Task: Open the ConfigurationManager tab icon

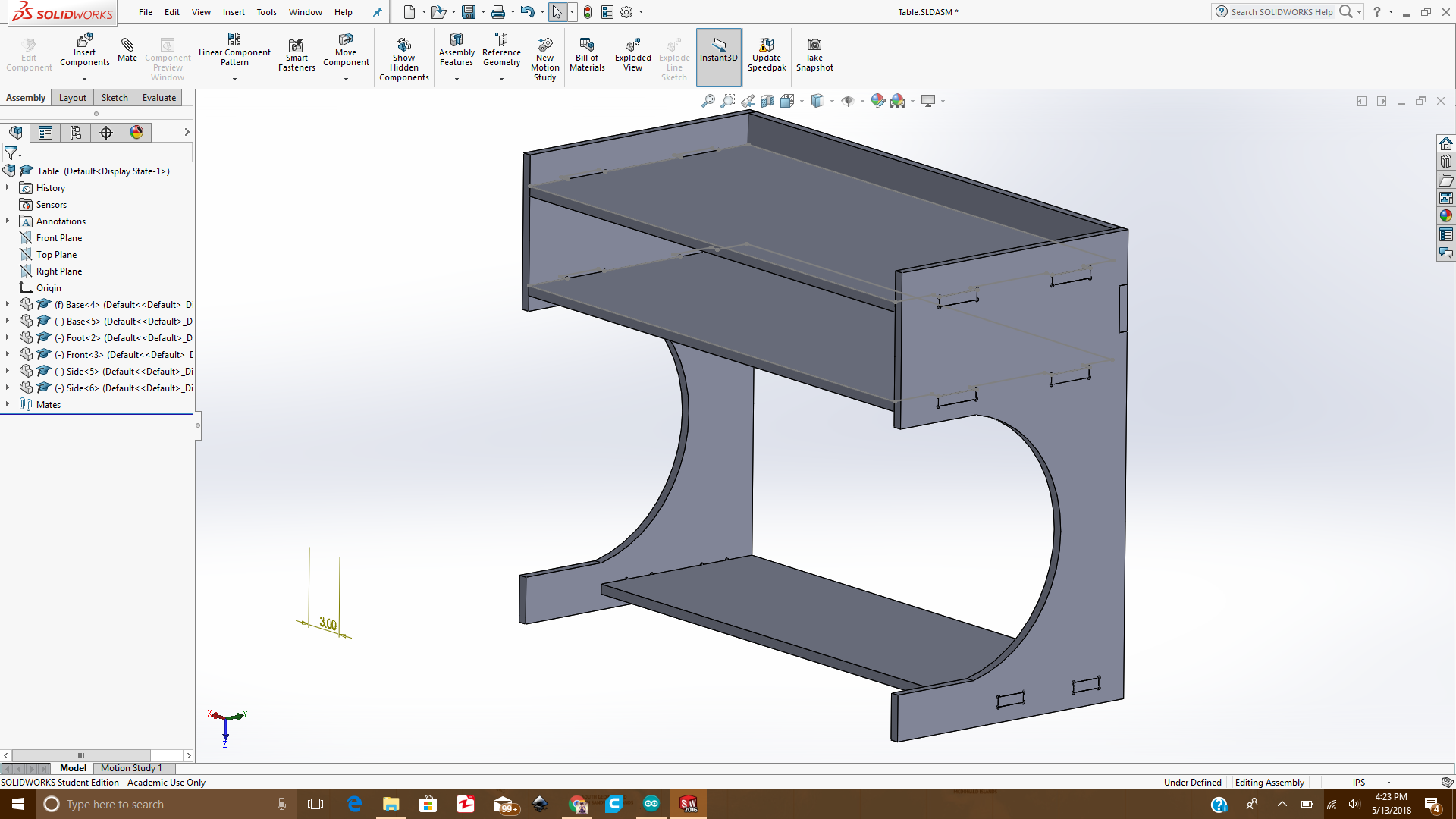Action: click(x=76, y=133)
